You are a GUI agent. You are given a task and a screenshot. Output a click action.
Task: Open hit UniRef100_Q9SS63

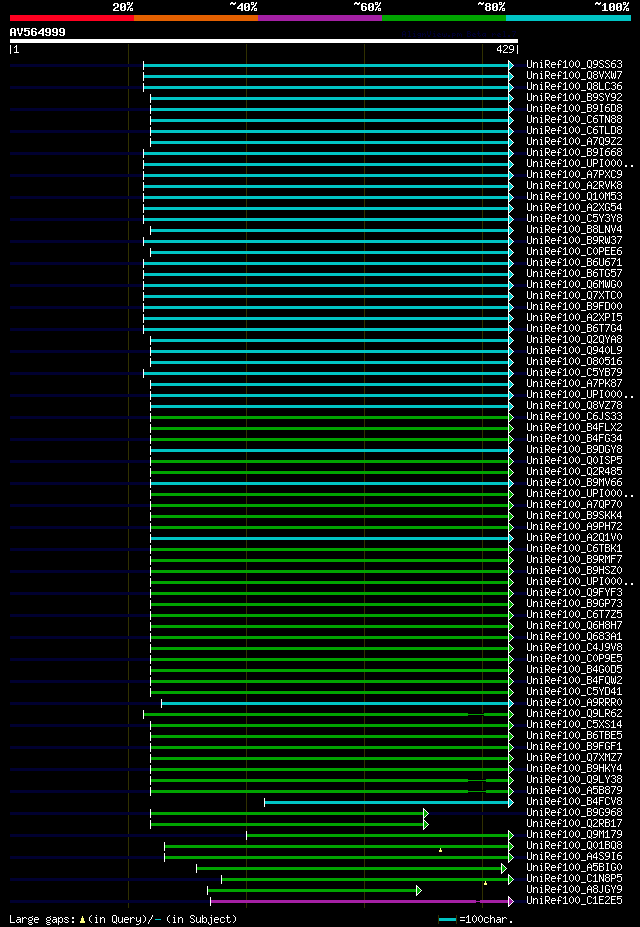574,64
